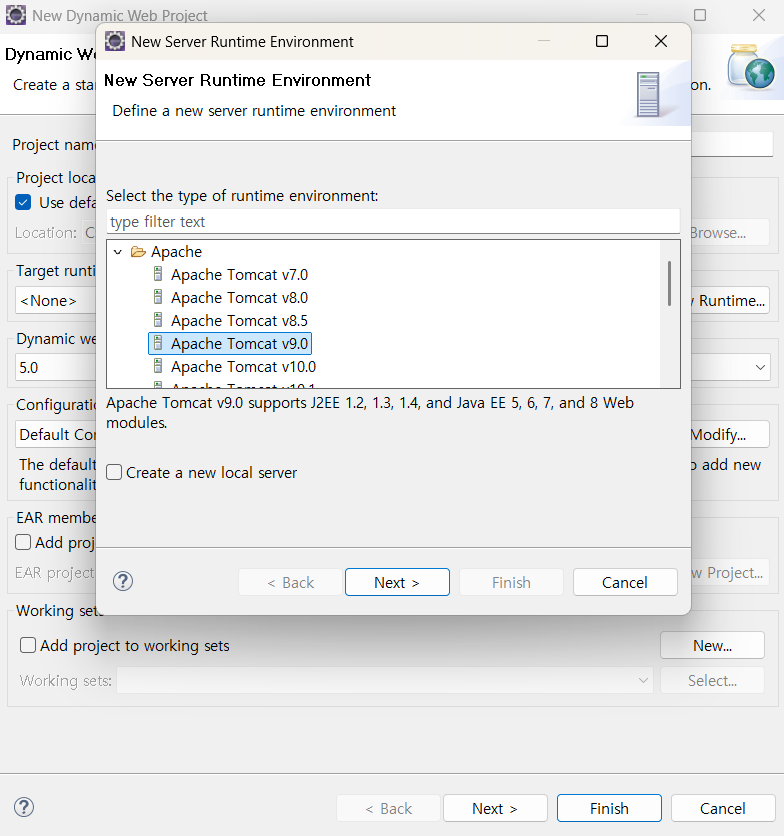Focus the type filter text field
Image resolution: width=784 pixels, height=836 pixels.
point(393,221)
